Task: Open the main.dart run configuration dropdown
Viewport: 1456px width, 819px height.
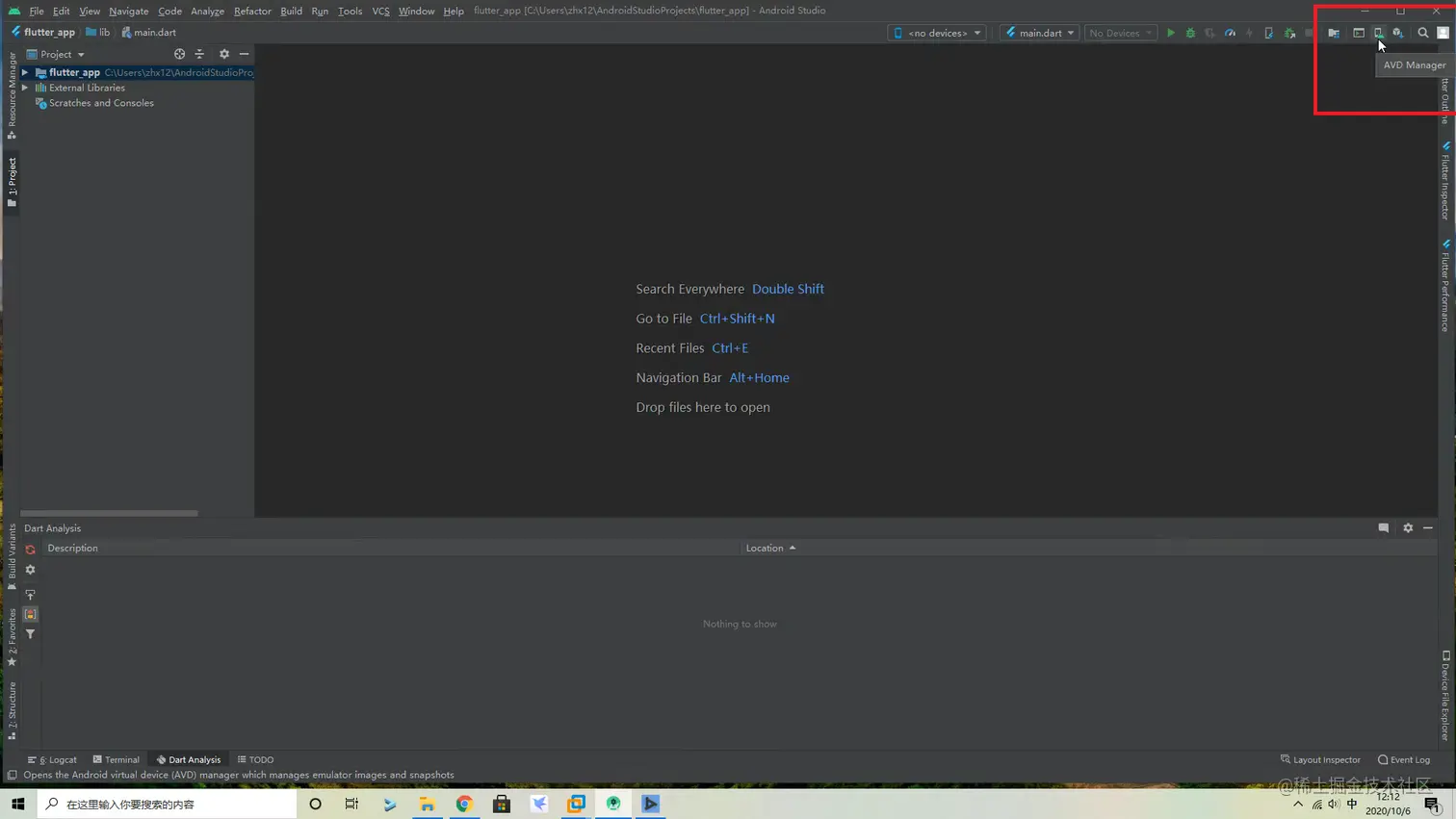Action: [1039, 32]
